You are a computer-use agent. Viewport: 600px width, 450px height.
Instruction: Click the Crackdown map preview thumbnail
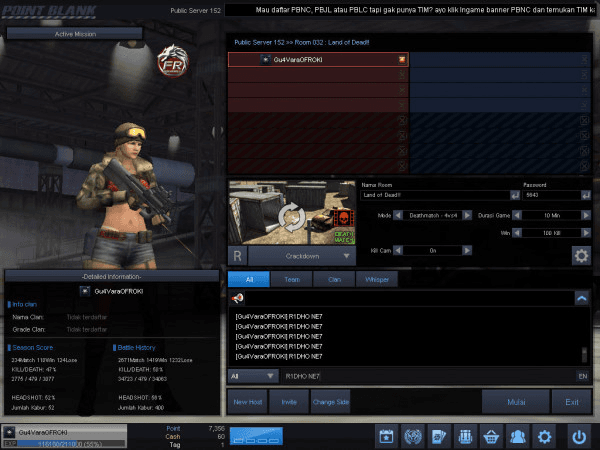(x=292, y=212)
